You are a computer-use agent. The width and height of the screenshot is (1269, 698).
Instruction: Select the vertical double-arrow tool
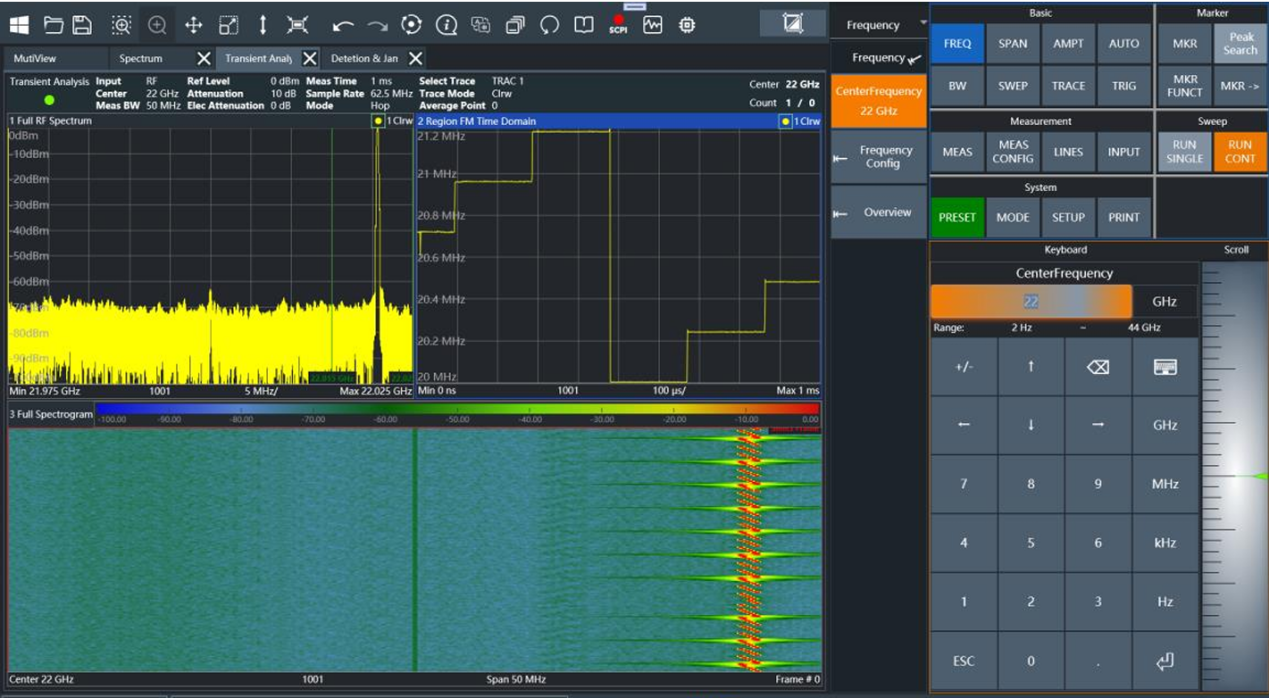point(263,25)
